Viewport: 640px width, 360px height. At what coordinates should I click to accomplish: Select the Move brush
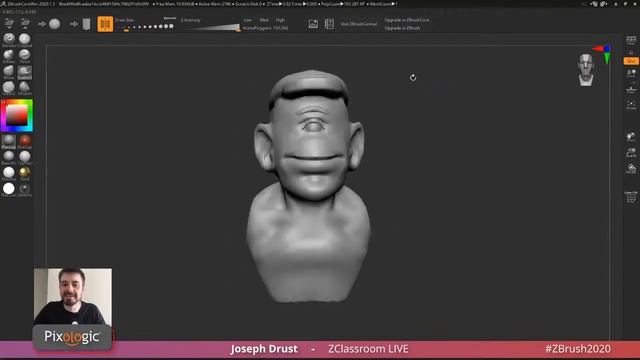point(9,72)
